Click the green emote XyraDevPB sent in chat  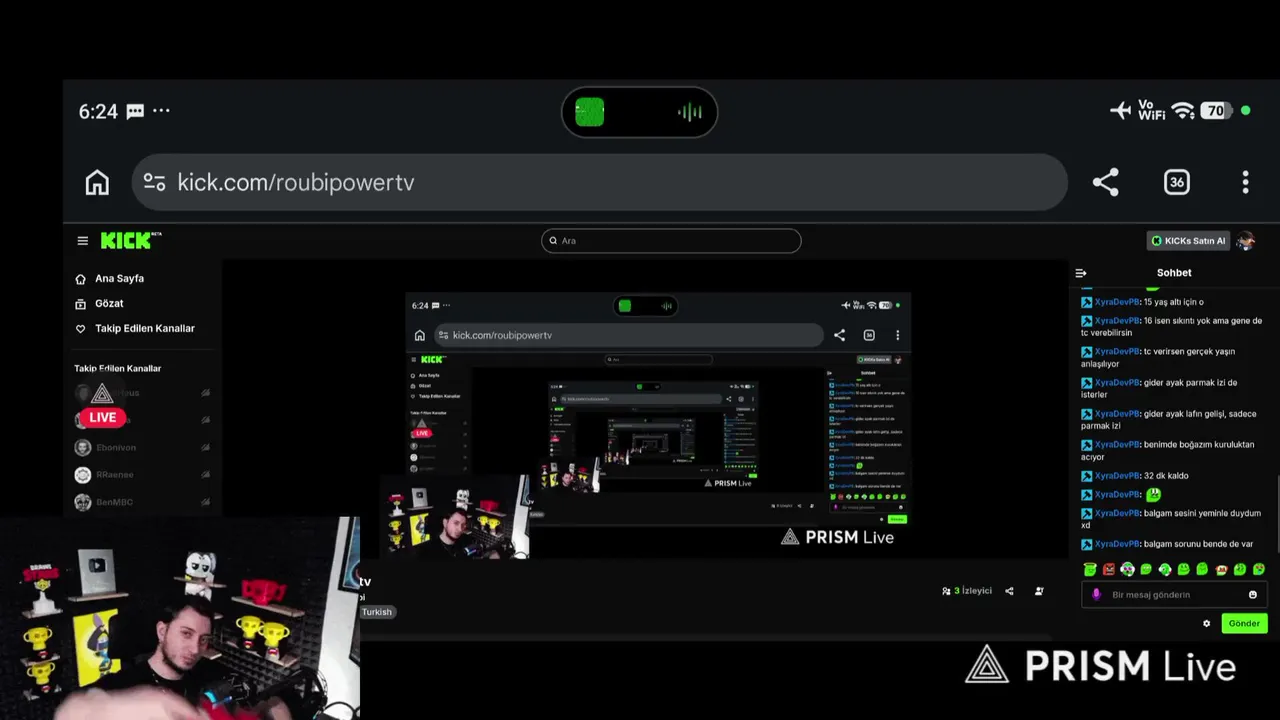tap(1153, 494)
